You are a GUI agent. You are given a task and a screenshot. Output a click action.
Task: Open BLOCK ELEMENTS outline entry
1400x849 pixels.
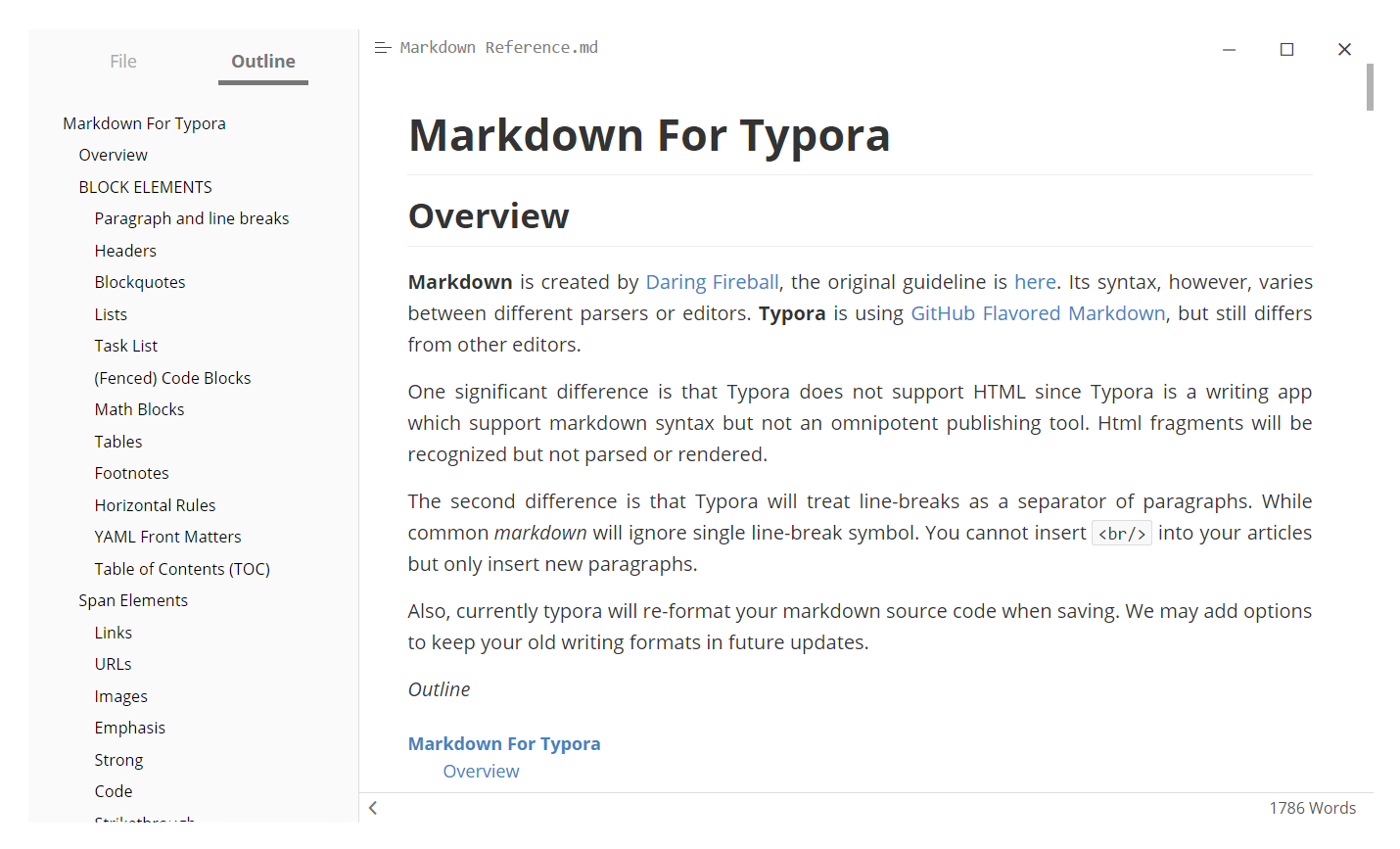point(145,187)
